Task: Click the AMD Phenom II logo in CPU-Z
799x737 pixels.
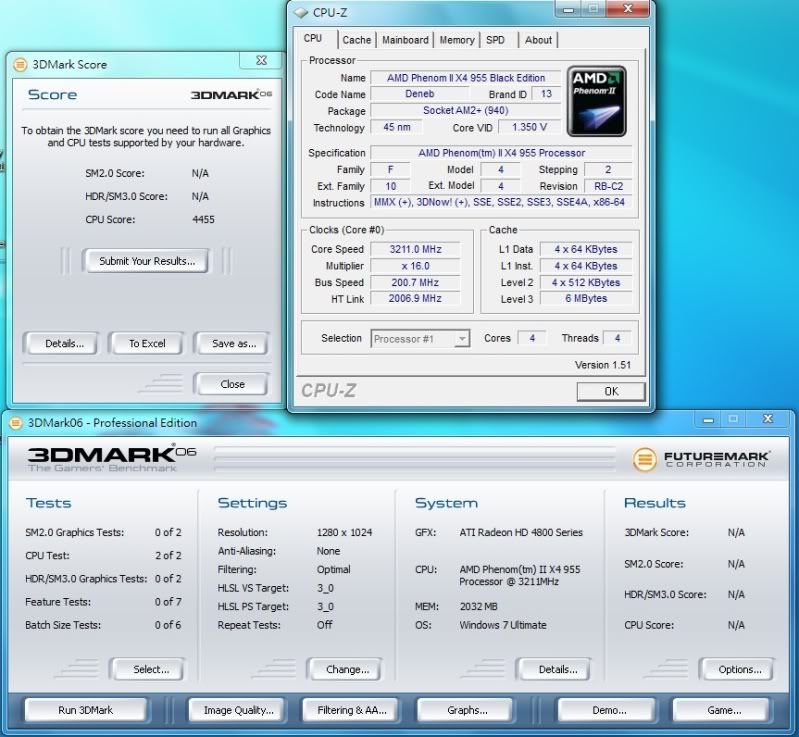Action: pyautogui.click(x=596, y=101)
